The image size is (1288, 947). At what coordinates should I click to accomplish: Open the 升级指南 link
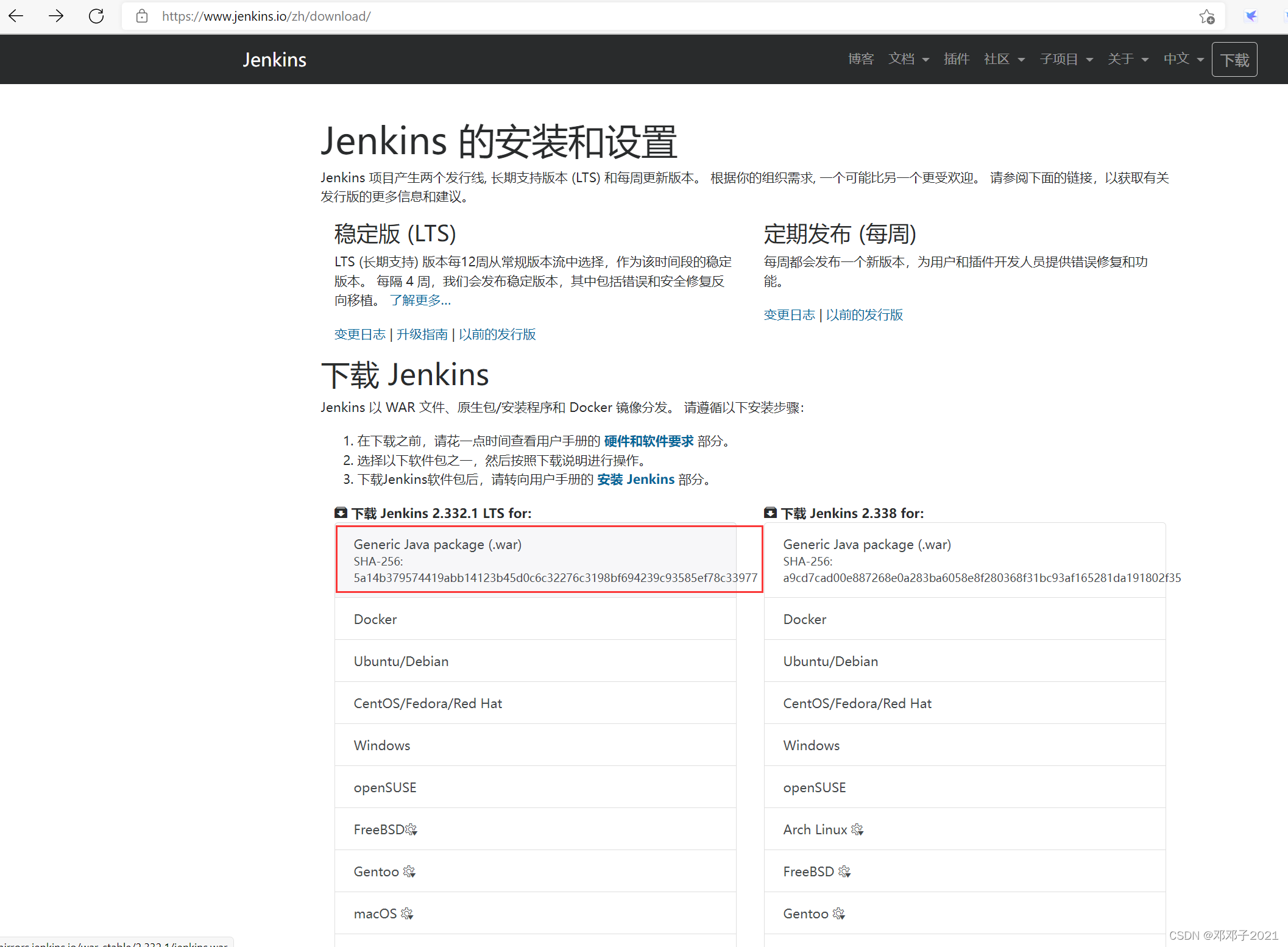[x=422, y=334]
